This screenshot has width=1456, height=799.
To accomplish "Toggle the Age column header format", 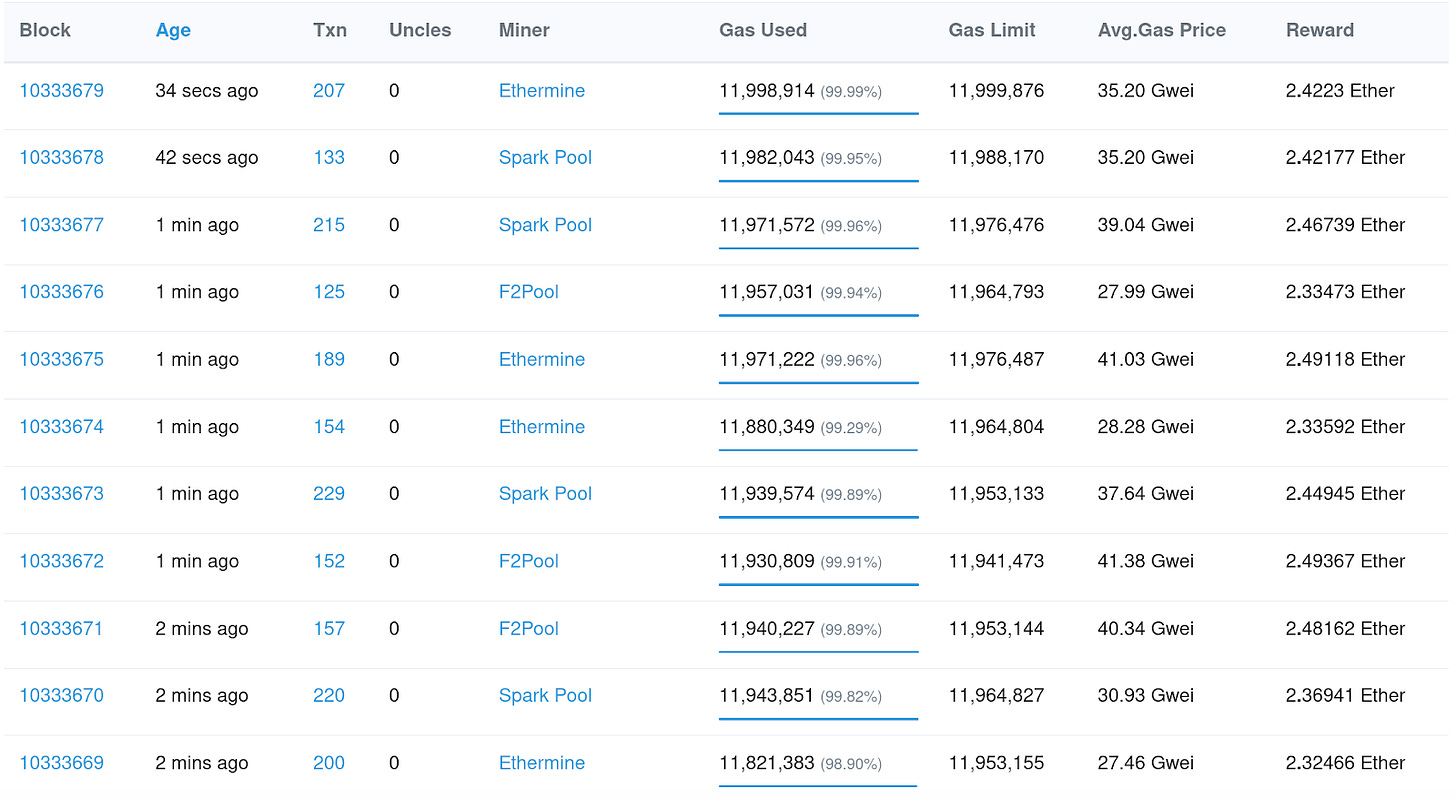I will pos(172,30).
